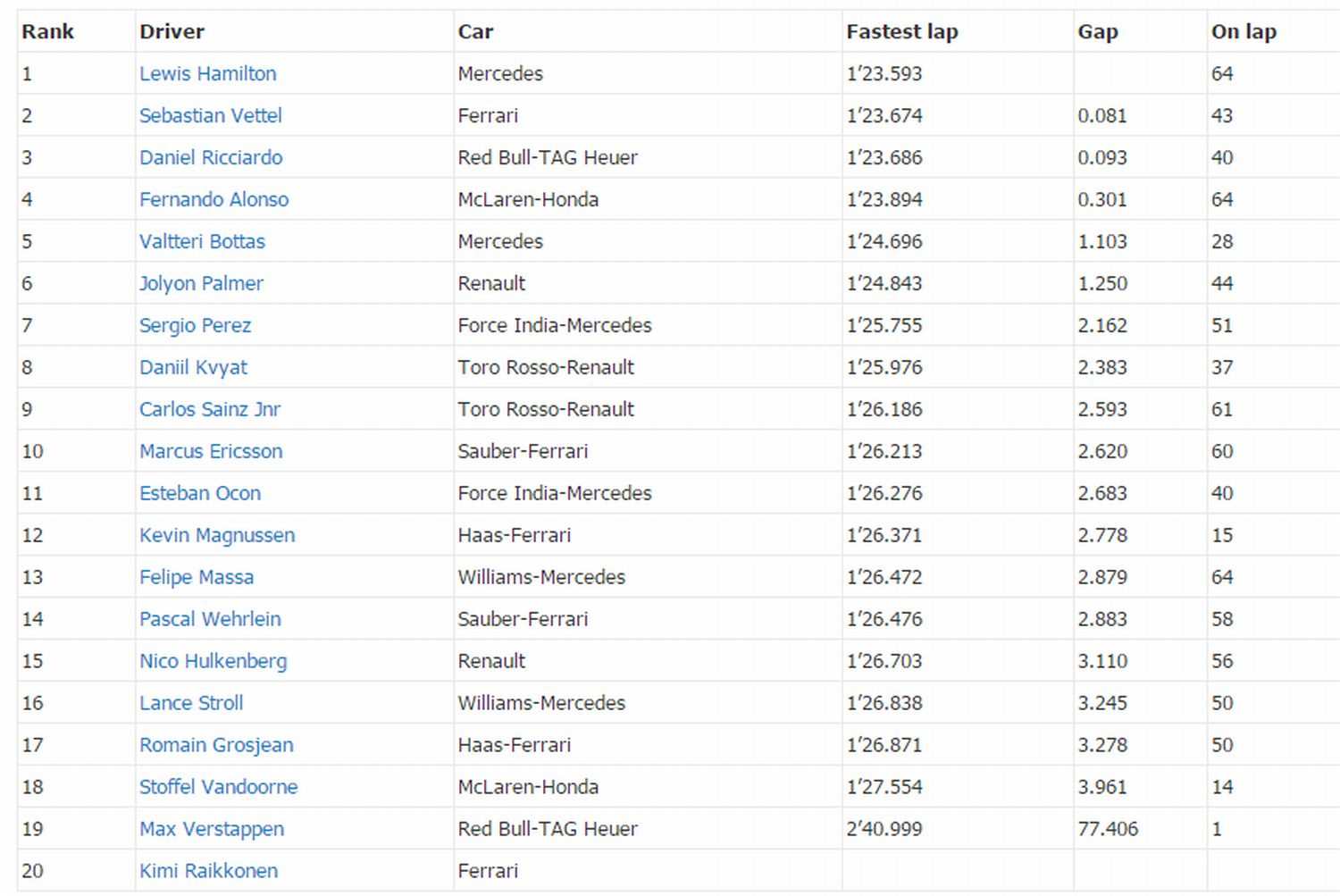The height and width of the screenshot is (896, 1340).
Task: Click the Rank column header
Action: click(x=48, y=31)
